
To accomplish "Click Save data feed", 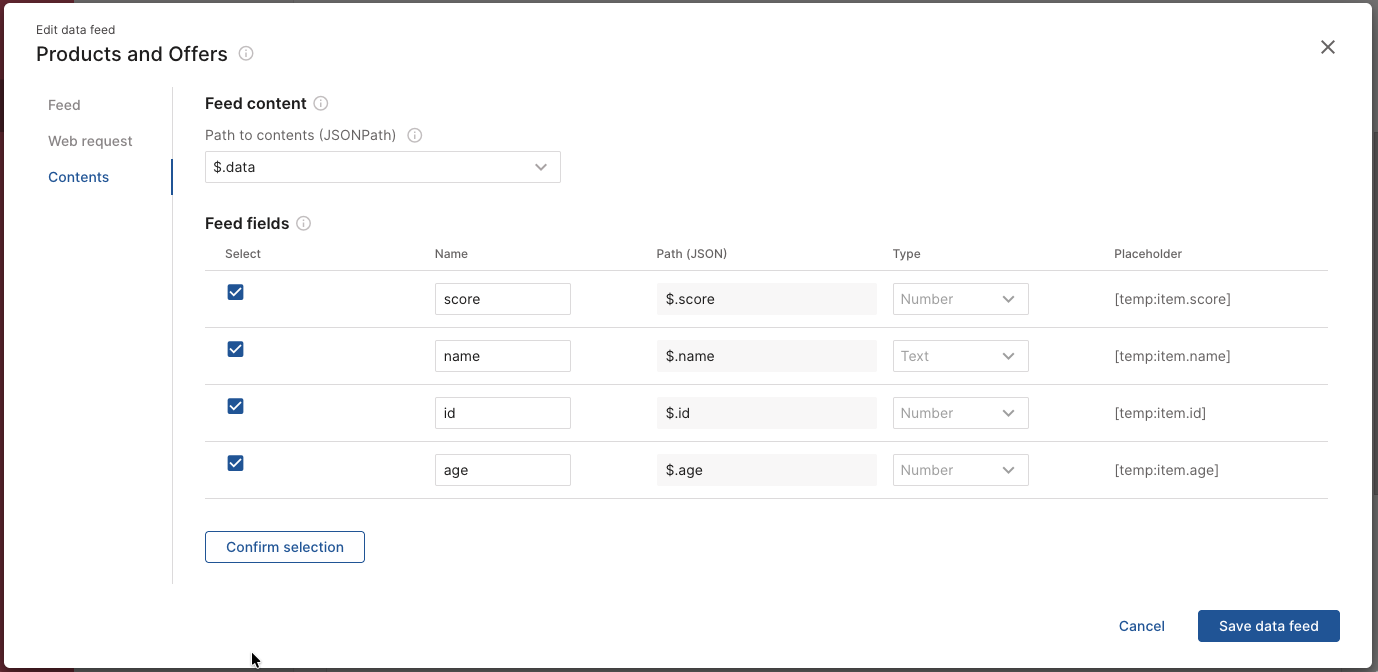I will [x=1268, y=626].
